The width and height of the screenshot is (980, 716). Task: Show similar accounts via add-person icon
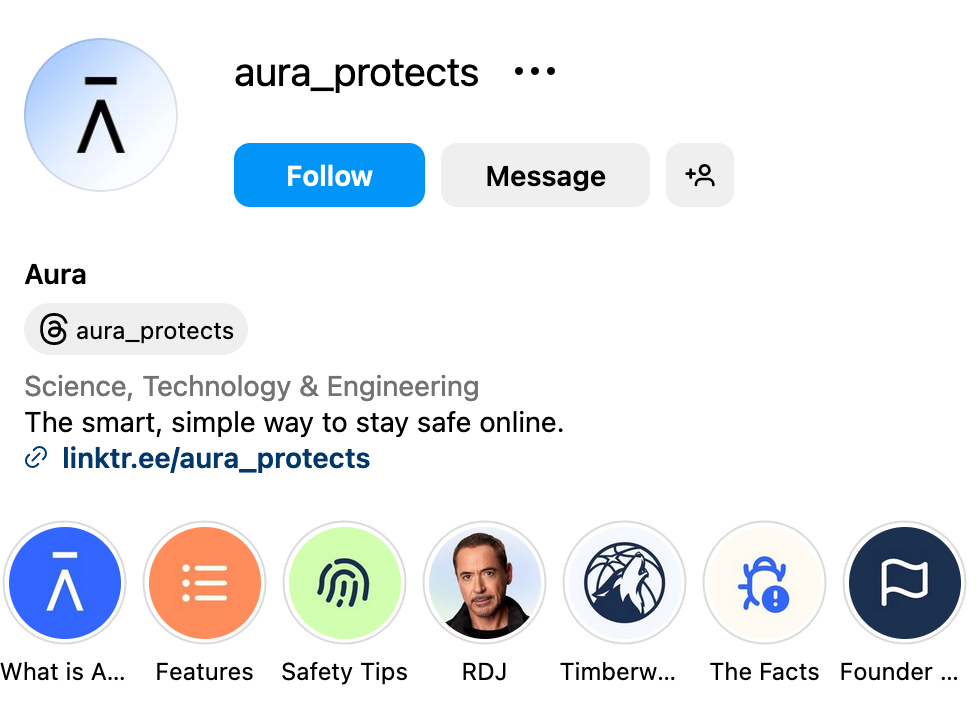click(x=699, y=175)
